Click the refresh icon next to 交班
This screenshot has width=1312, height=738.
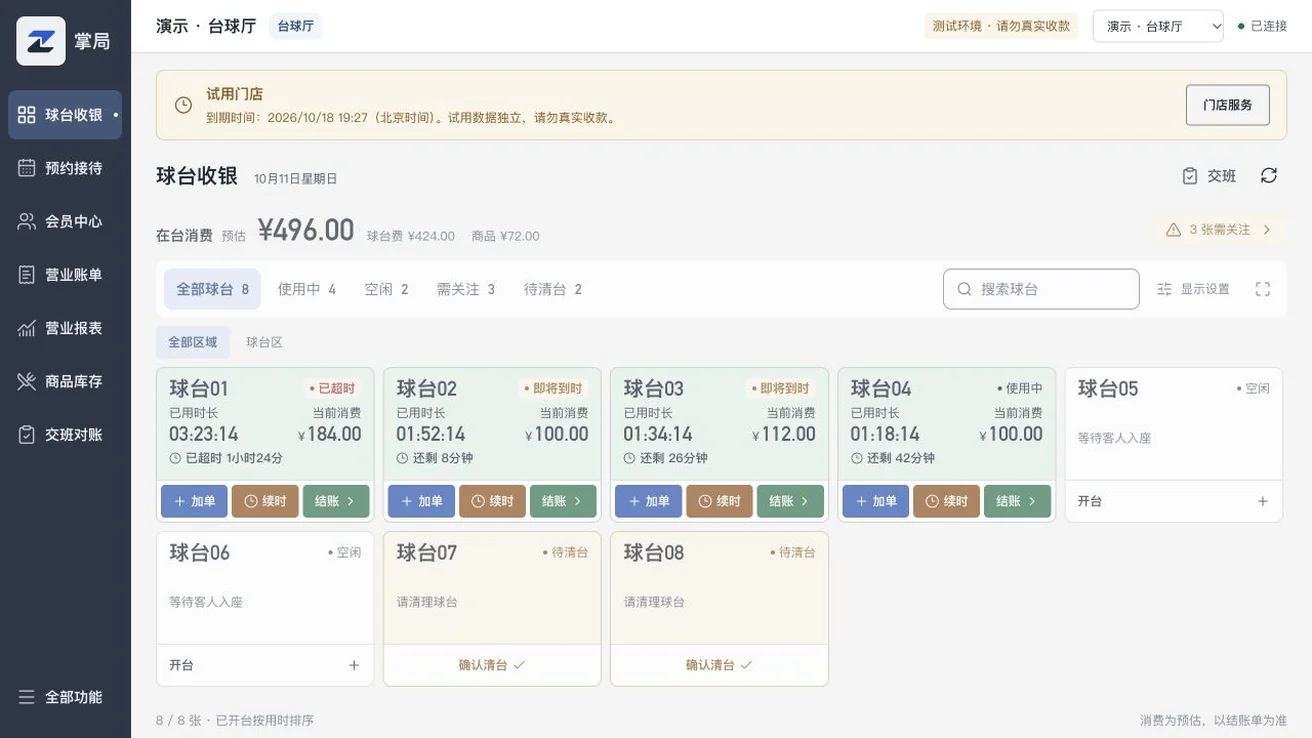(1269, 176)
